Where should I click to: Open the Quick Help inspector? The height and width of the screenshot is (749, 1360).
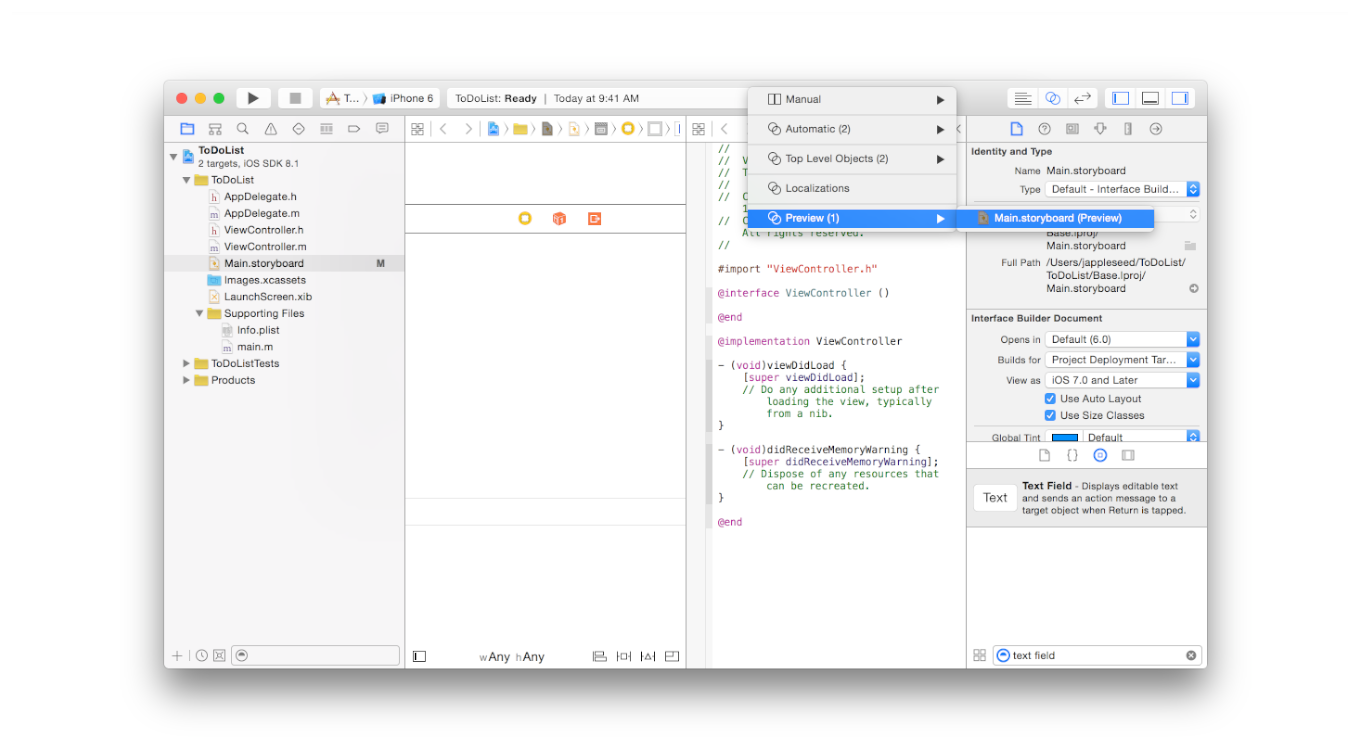pos(1044,129)
